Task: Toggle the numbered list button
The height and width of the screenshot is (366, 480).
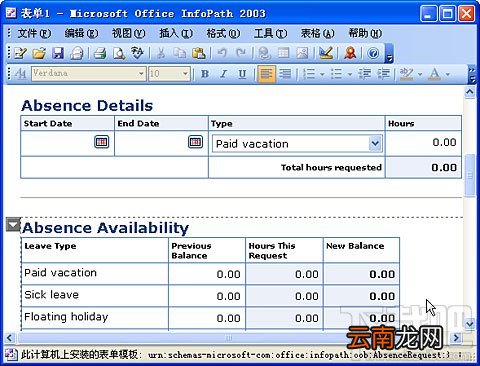Action: [x=309, y=74]
